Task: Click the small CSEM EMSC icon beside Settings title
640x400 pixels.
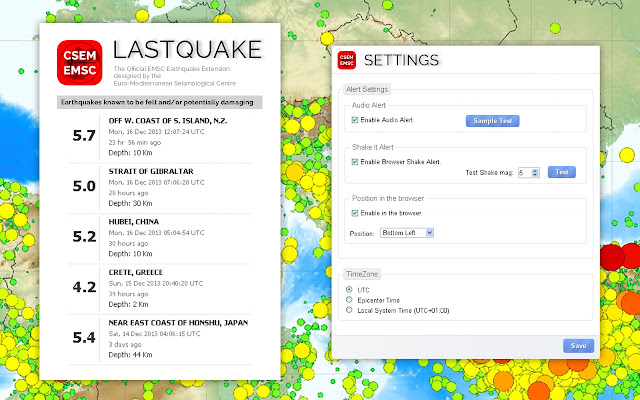Action: (347, 60)
